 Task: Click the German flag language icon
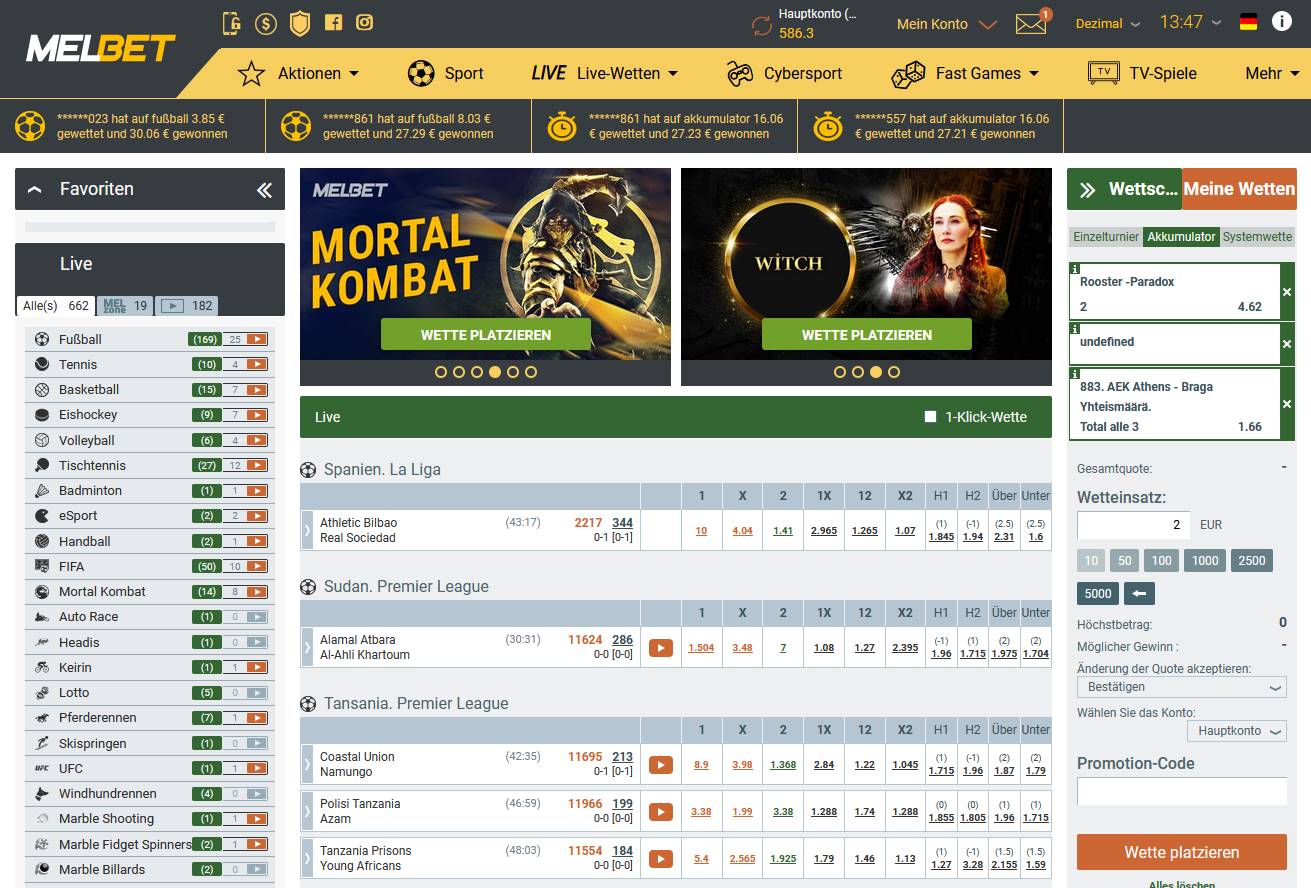(1248, 22)
